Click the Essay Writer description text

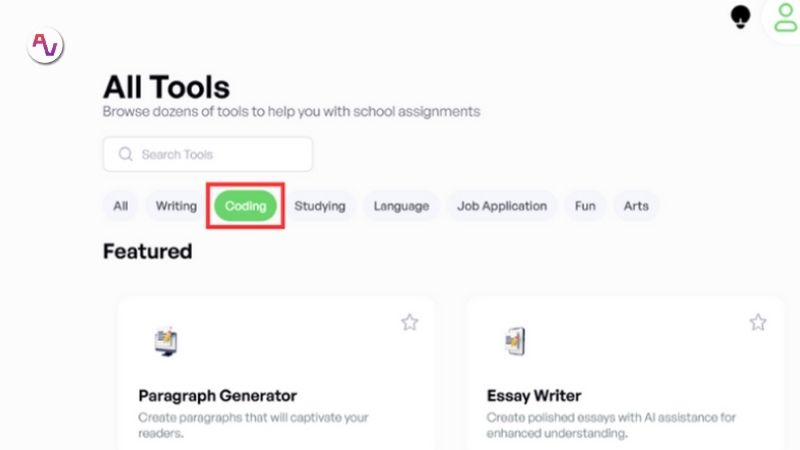[x=611, y=425]
